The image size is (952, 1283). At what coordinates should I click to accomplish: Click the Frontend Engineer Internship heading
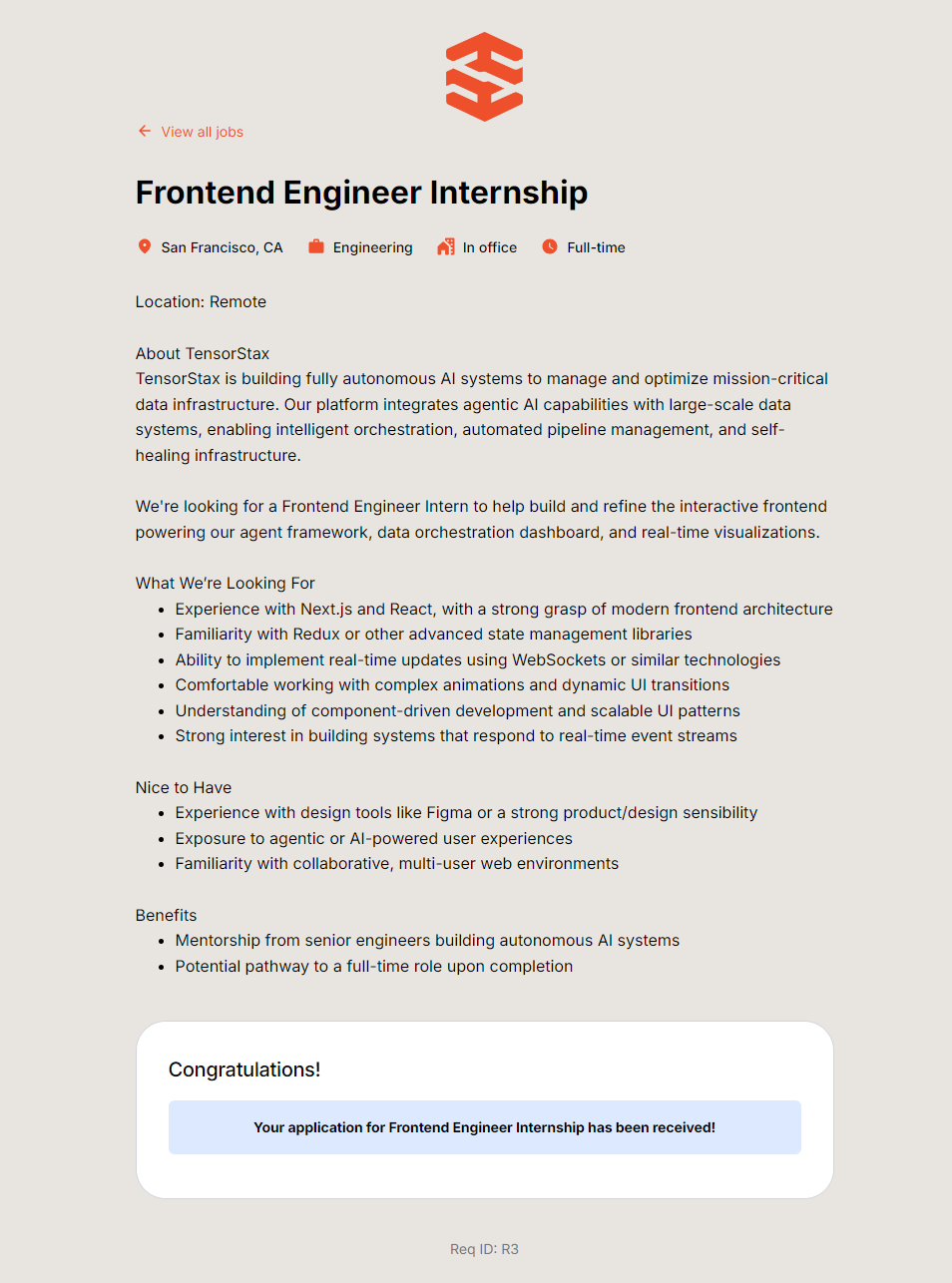pos(361,193)
